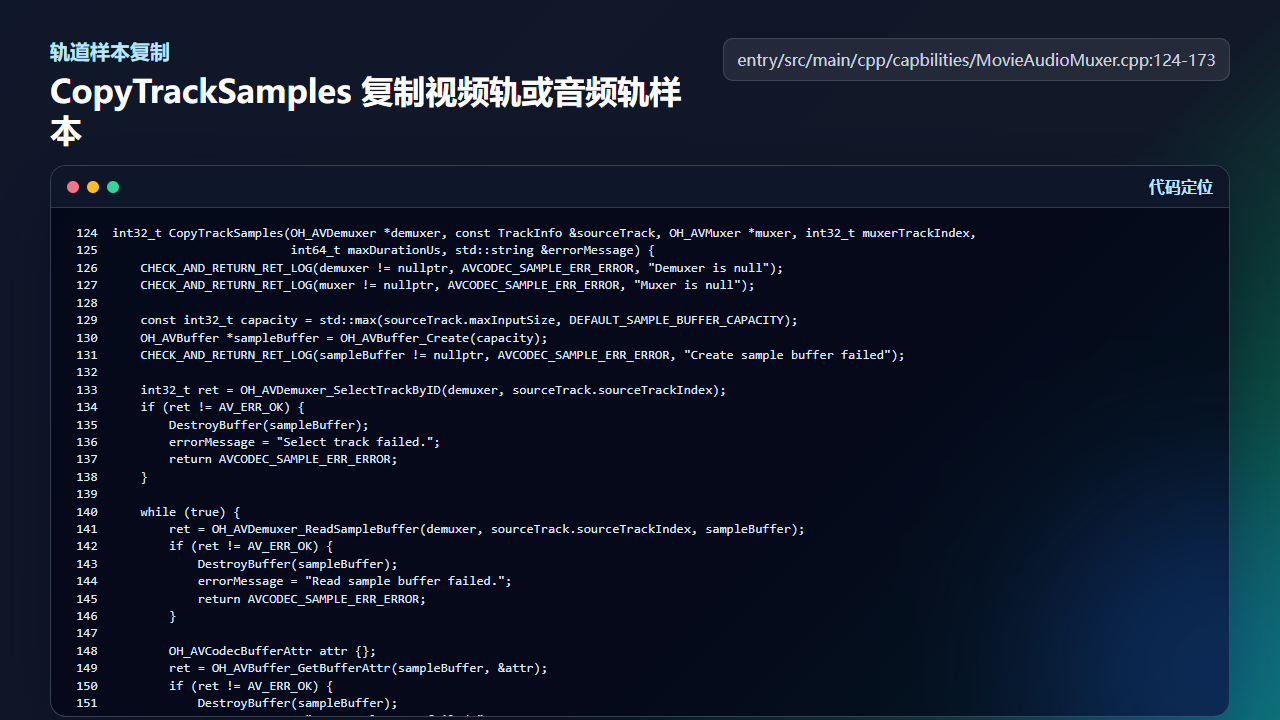Click the green window dot

tap(113, 187)
